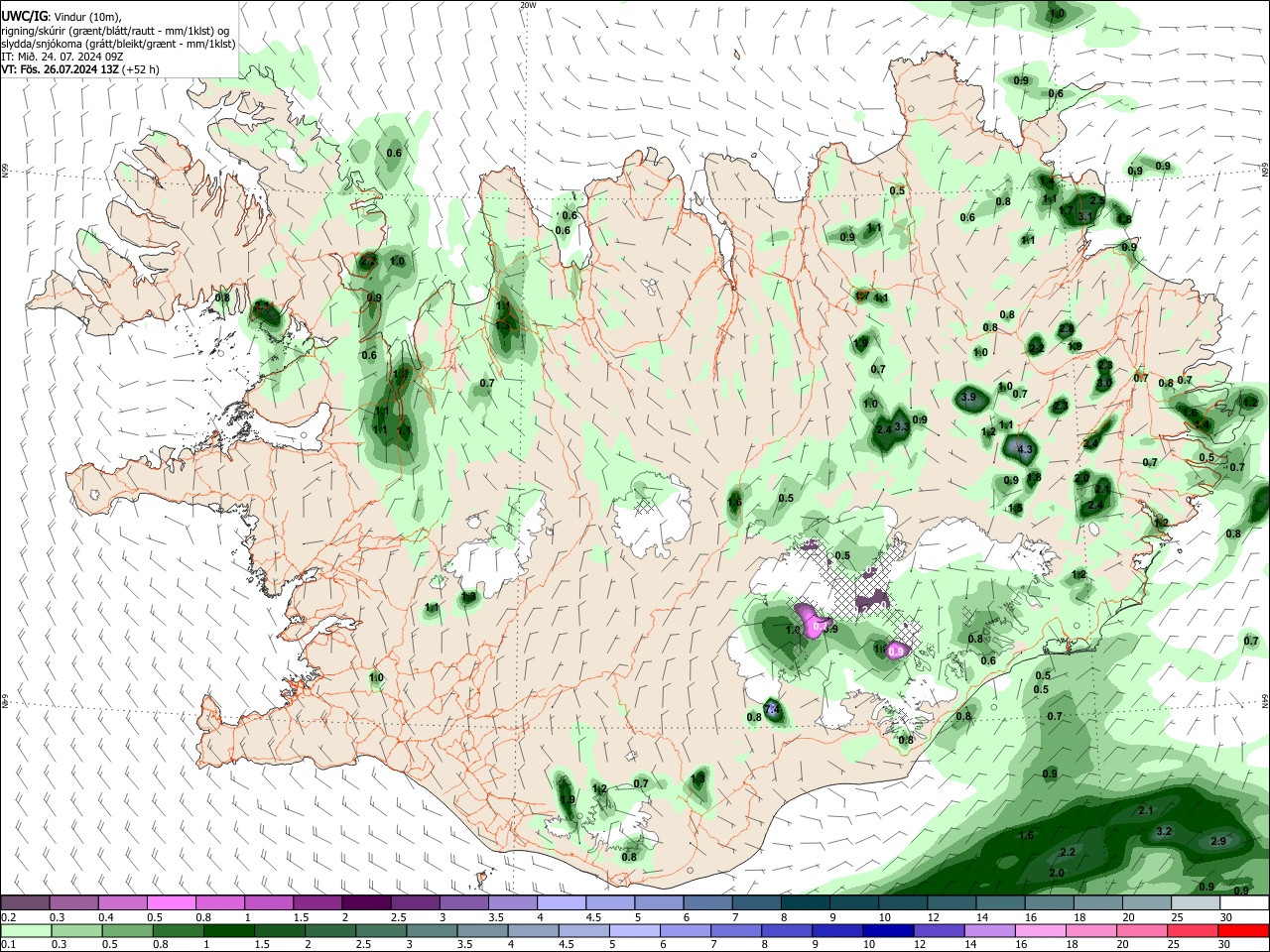Select the dark teal 8–9 swatch in the upper legend

[806, 902]
